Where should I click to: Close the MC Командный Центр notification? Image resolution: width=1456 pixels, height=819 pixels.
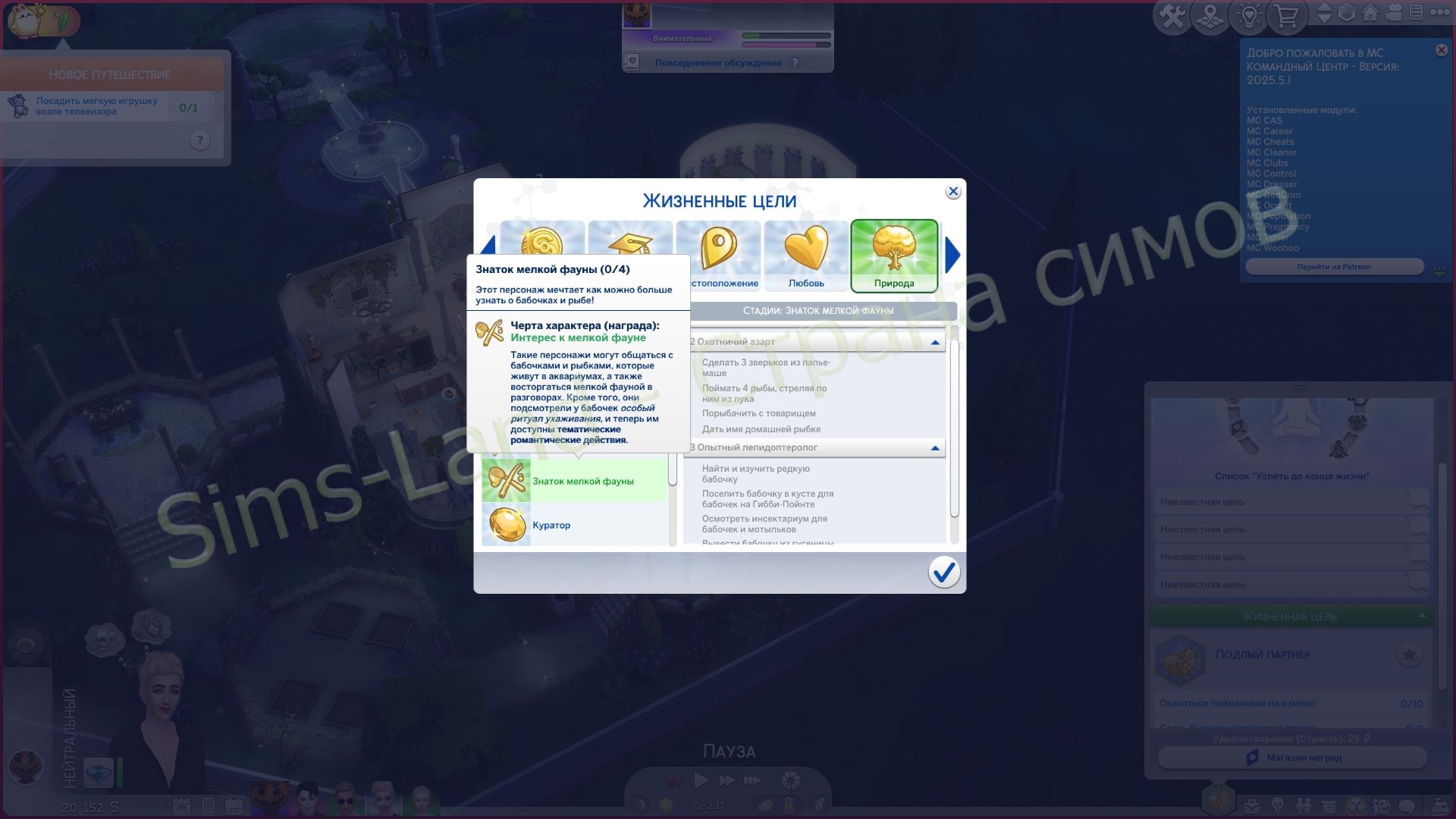point(1441,50)
